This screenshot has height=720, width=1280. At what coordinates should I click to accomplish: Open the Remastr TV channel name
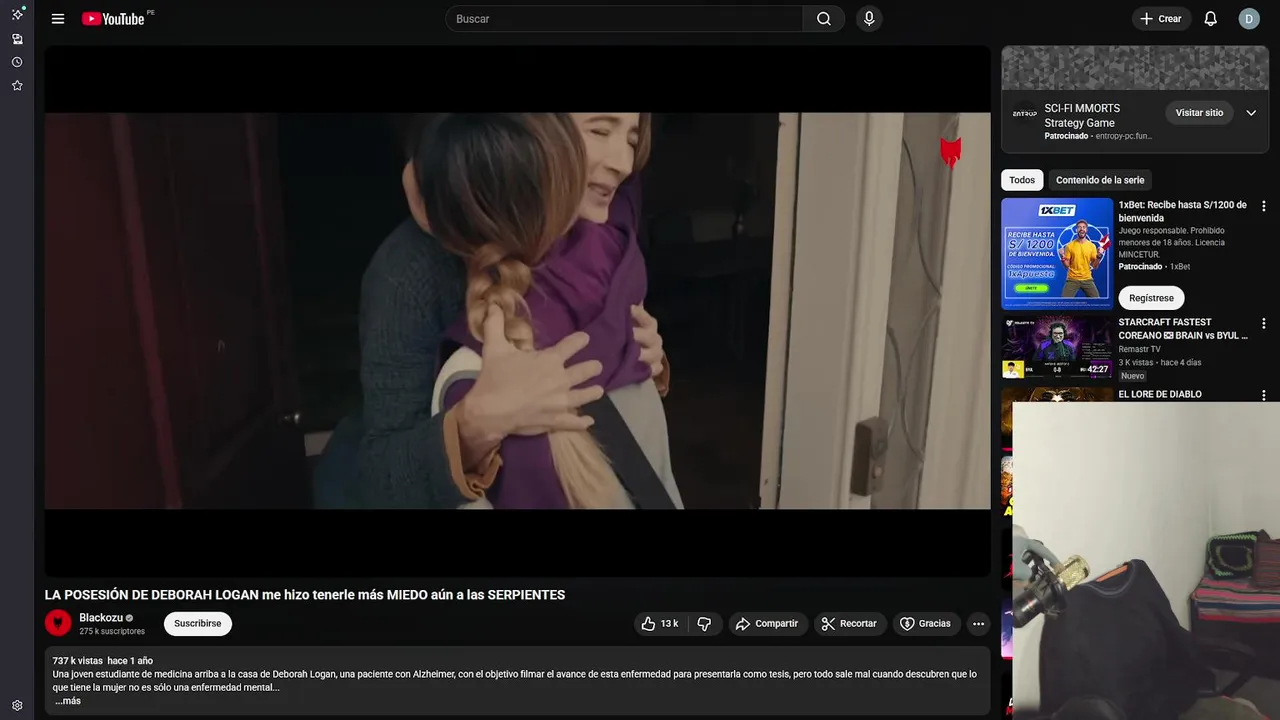click(x=1139, y=349)
